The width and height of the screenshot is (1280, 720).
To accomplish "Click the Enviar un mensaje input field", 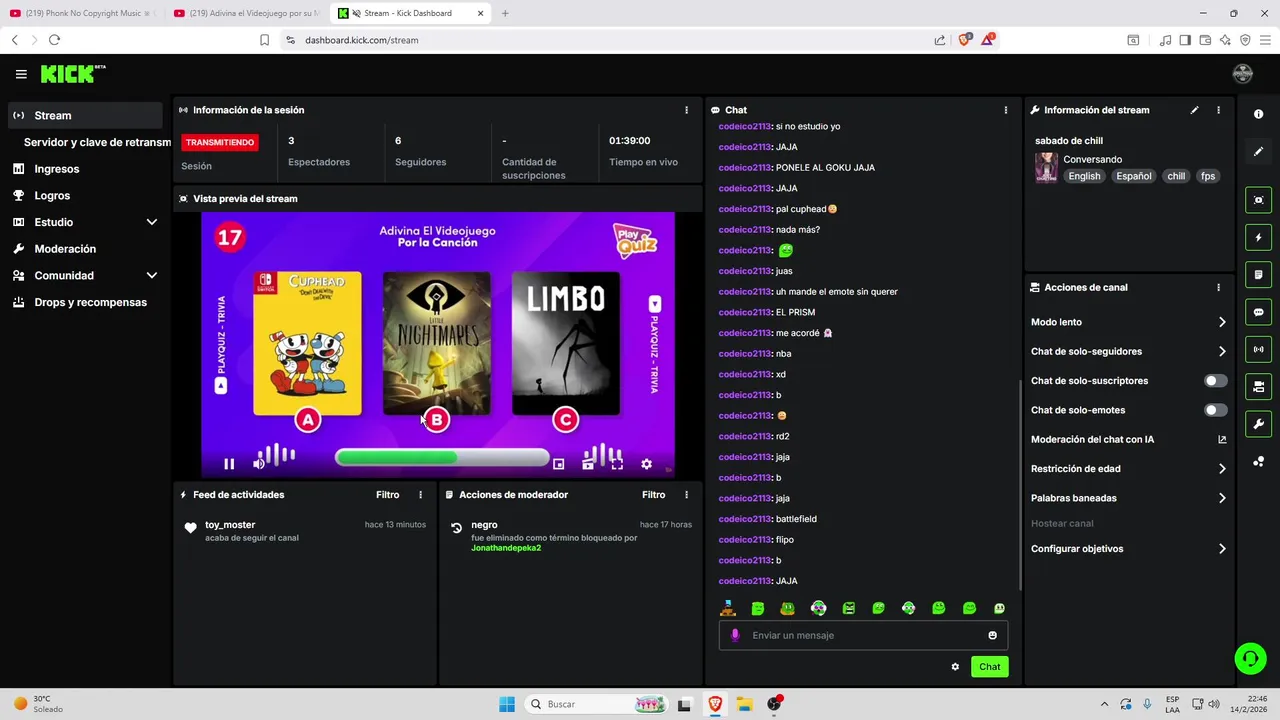I will (x=863, y=635).
